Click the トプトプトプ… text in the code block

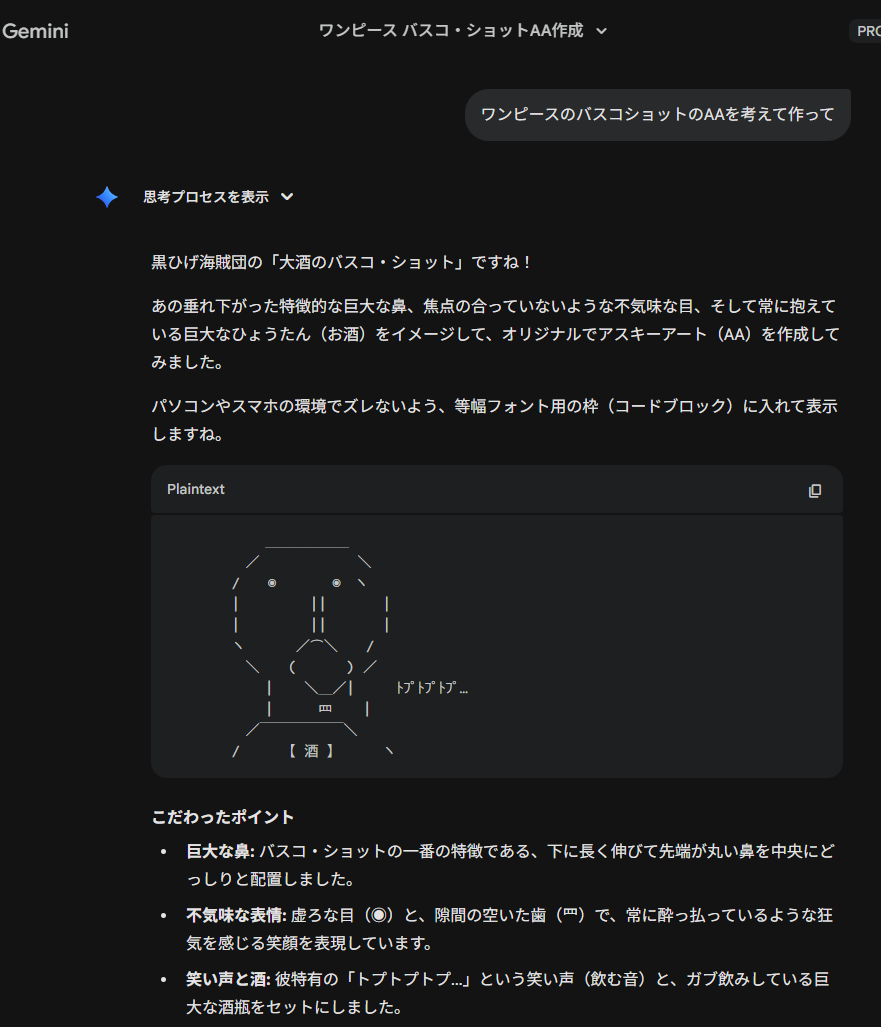point(431,688)
